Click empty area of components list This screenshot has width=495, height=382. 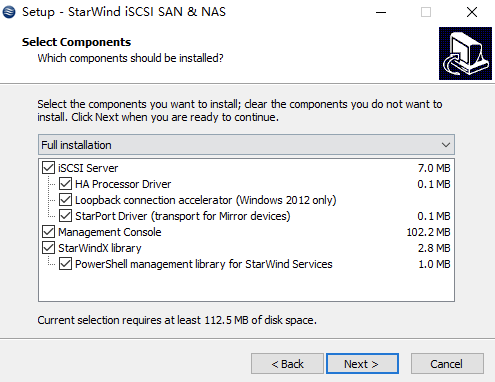[246, 286]
